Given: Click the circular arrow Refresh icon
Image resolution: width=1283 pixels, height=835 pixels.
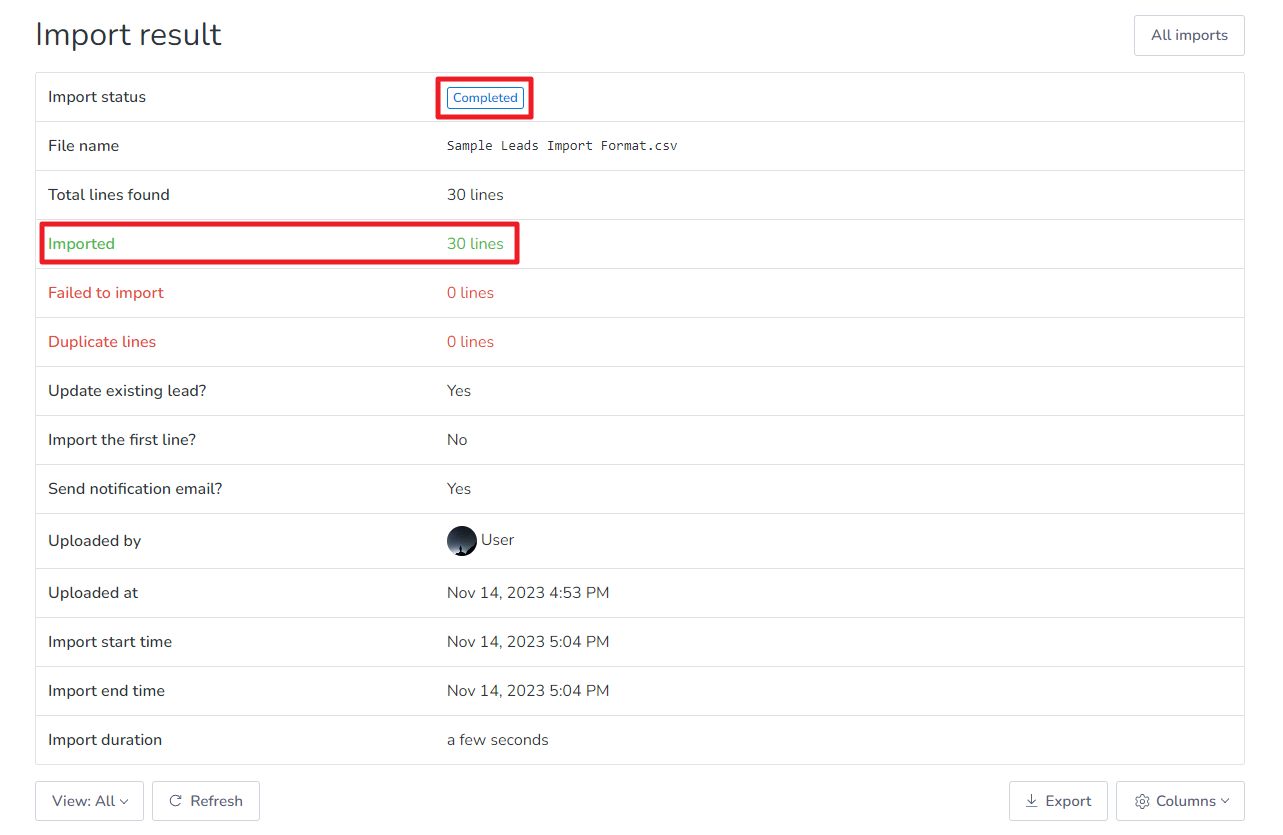Looking at the screenshot, I should 176,801.
